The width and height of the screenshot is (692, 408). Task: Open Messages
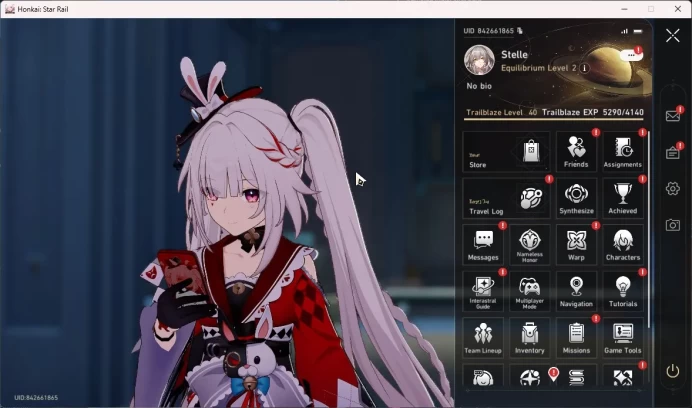click(x=483, y=245)
